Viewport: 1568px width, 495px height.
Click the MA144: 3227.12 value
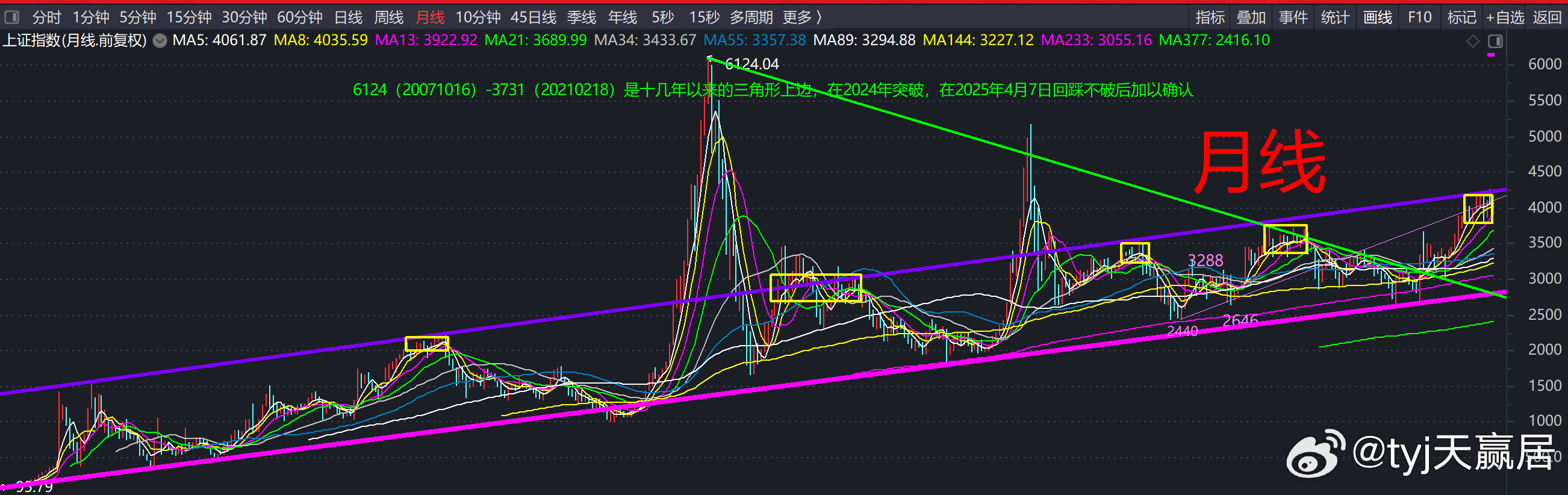[x=978, y=41]
